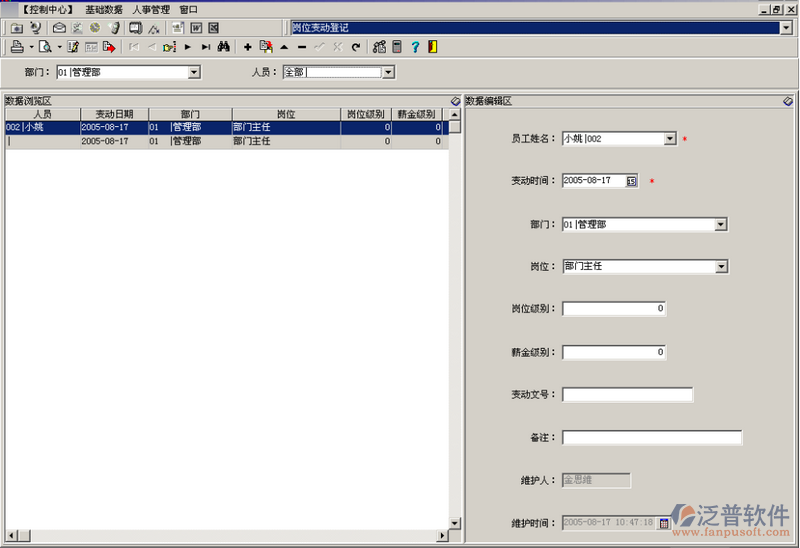Screen dimensions: 800x548
Task: Select the row for 002 小姚
Action: pos(40,128)
